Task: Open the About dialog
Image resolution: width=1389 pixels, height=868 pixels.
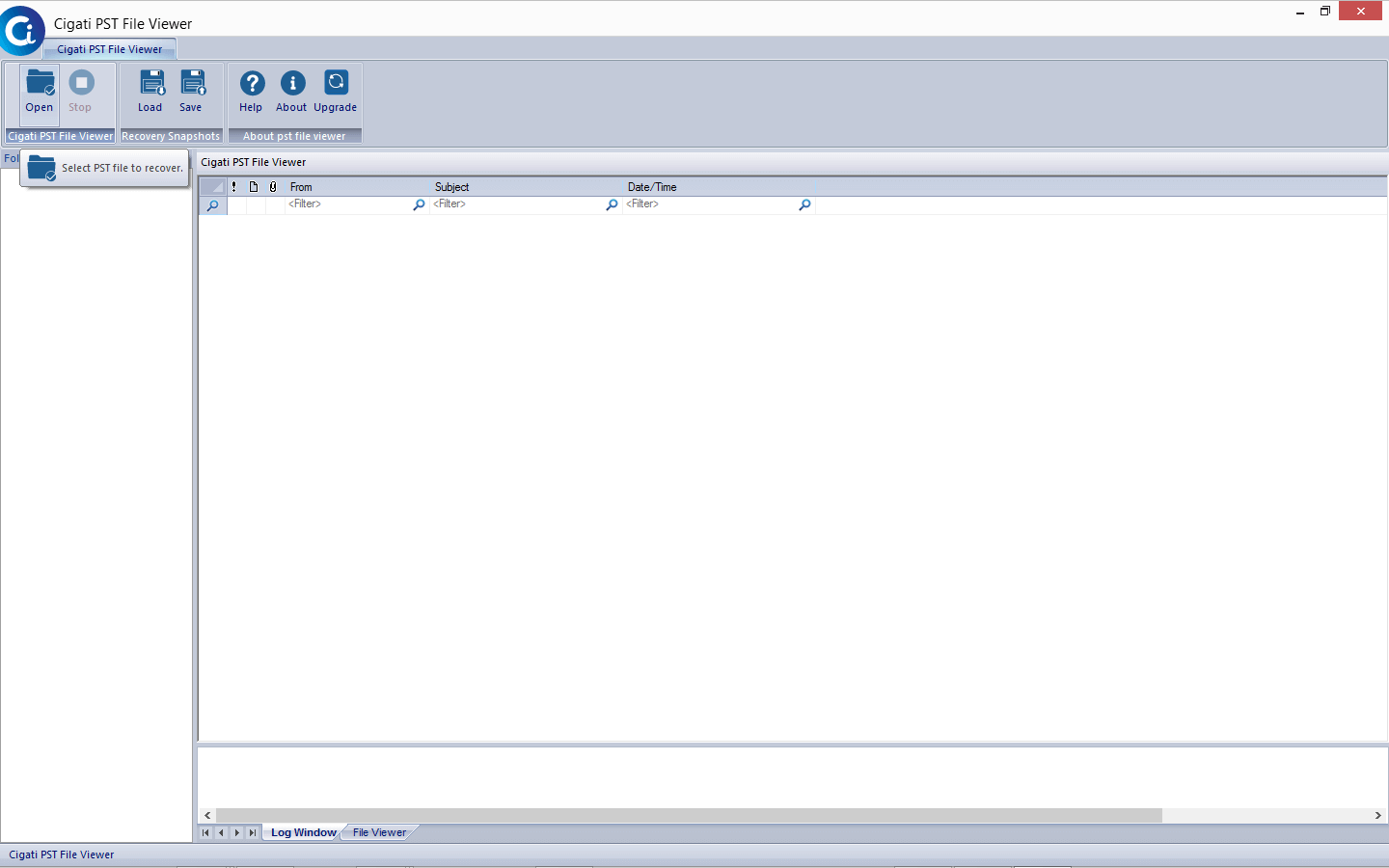Action: (292, 93)
